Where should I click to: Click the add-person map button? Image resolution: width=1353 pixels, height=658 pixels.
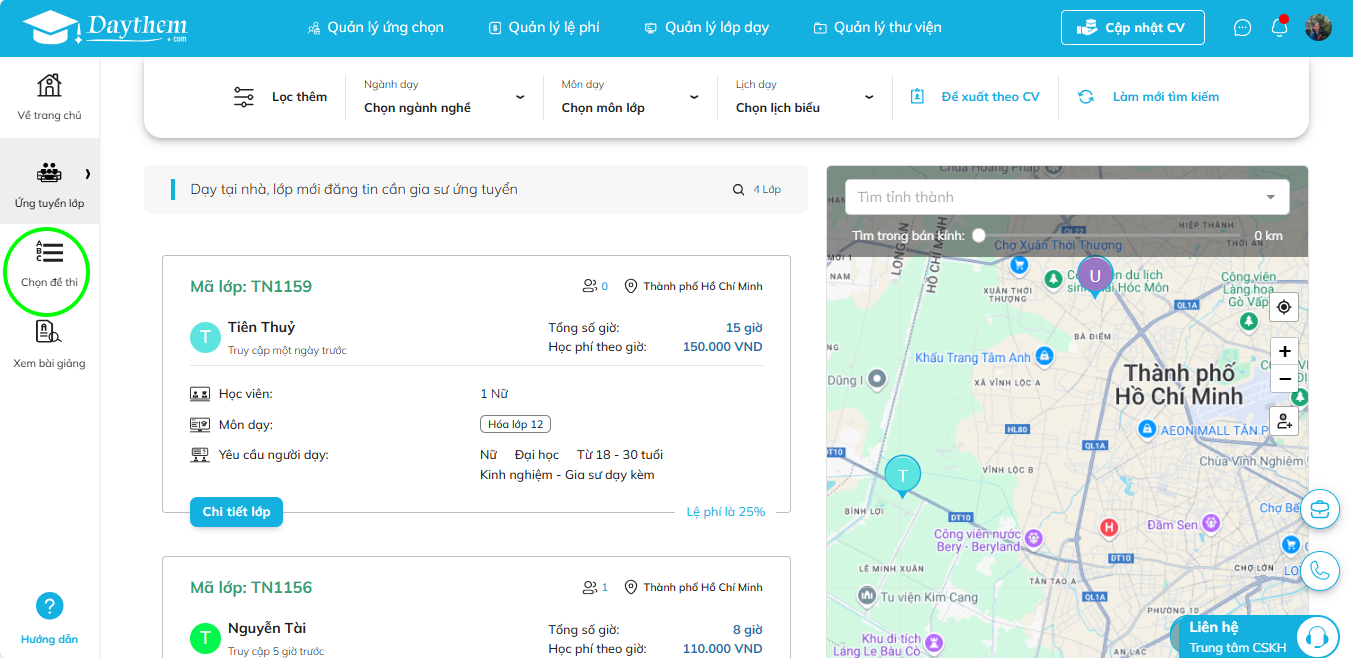tap(1285, 422)
